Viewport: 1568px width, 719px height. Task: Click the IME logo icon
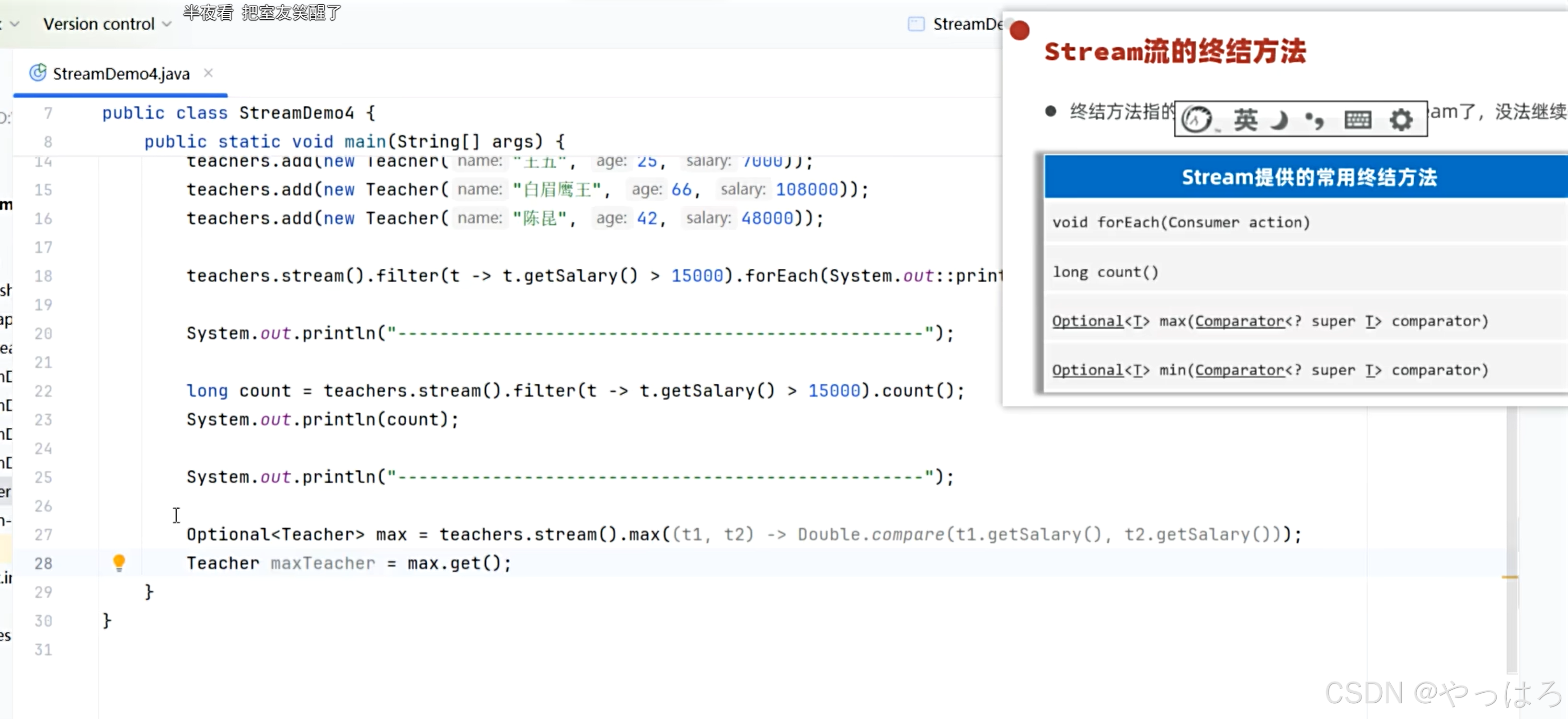click(1197, 119)
